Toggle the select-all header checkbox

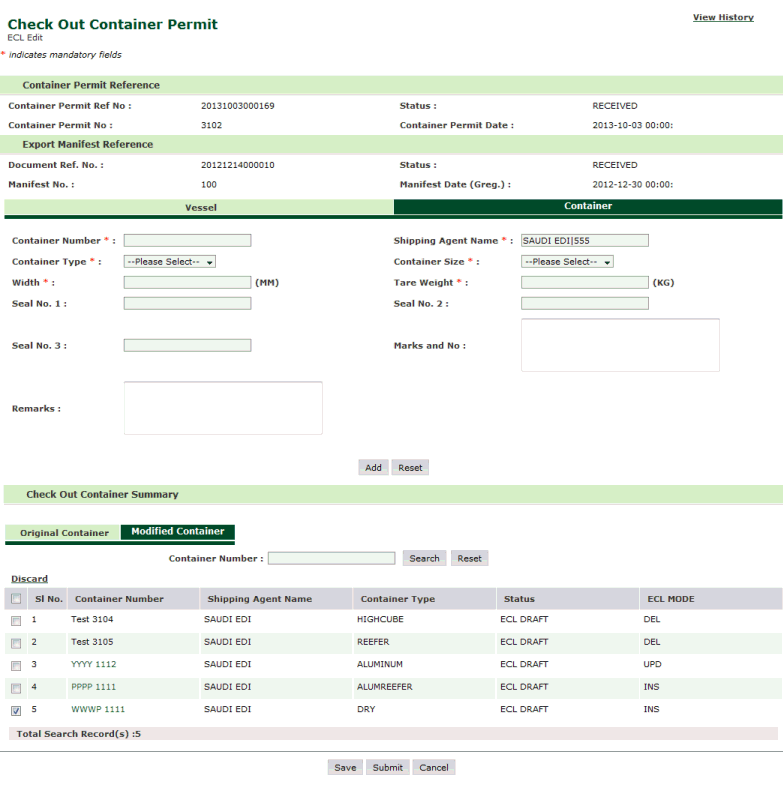tap(16, 599)
